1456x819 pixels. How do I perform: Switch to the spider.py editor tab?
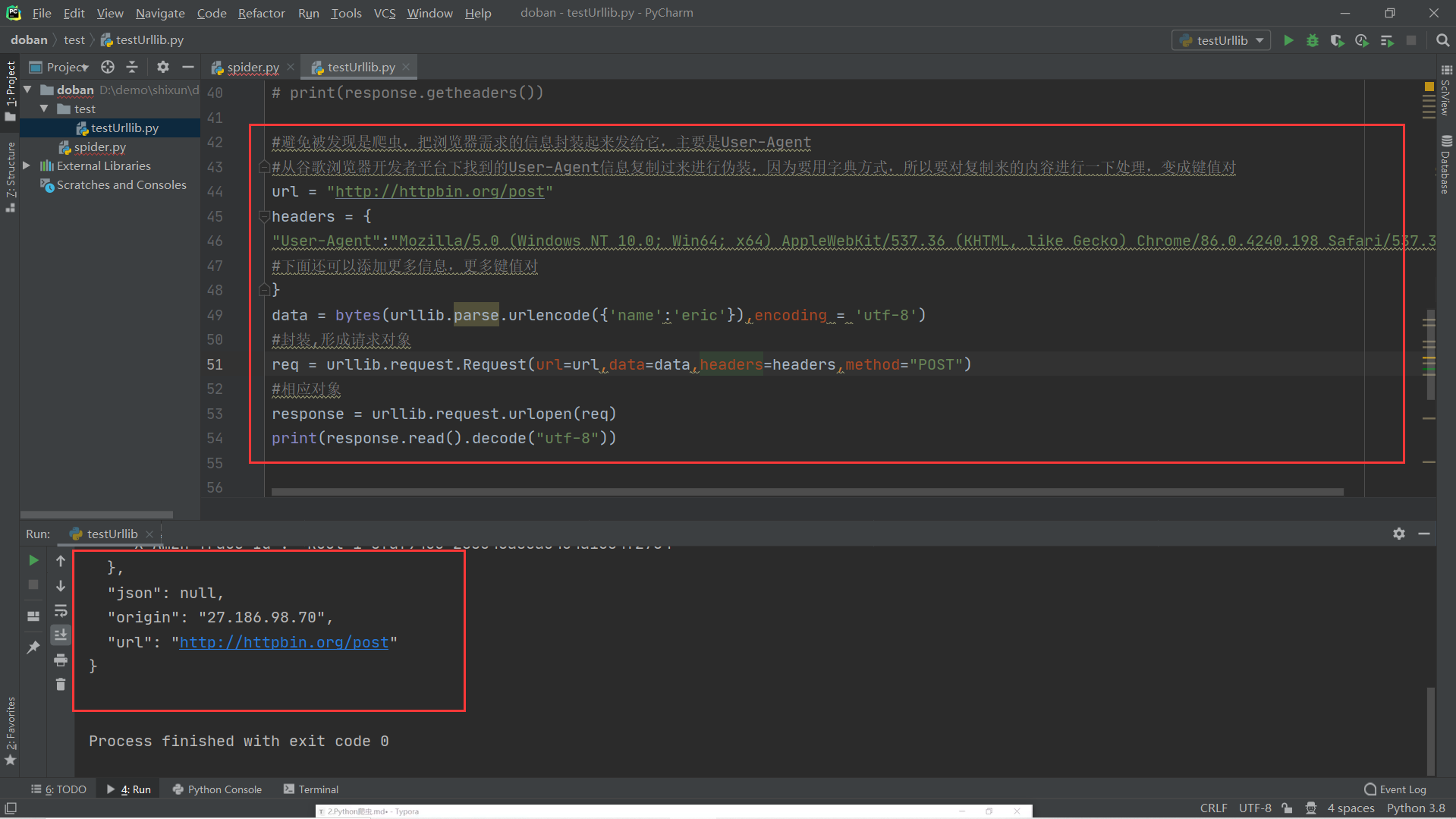pyautogui.click(x=253, y=67)
